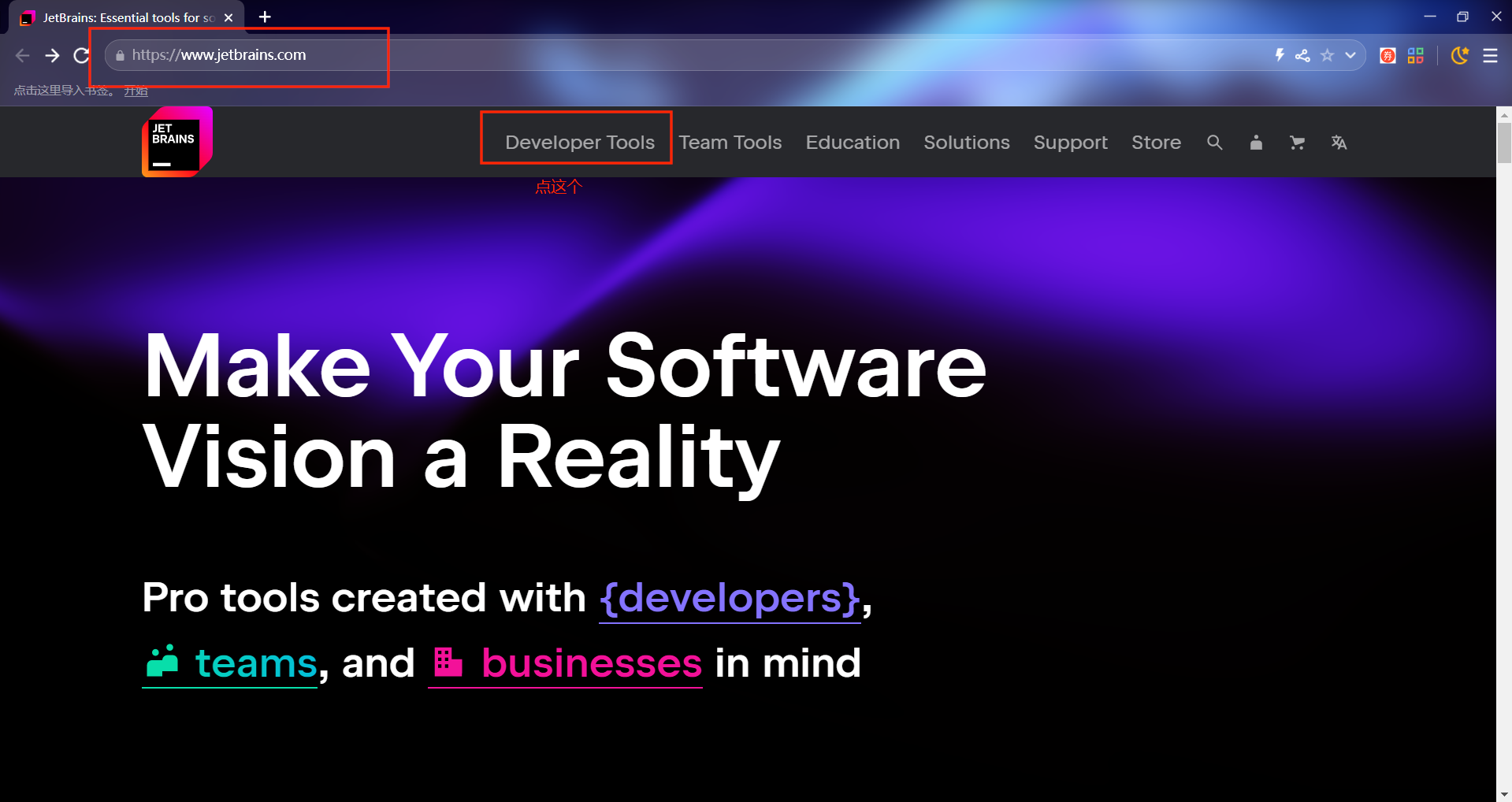The width and height of the screenshot is (1512, 802).
Task: Click the browser back arrow
Action: pos(23,55)
